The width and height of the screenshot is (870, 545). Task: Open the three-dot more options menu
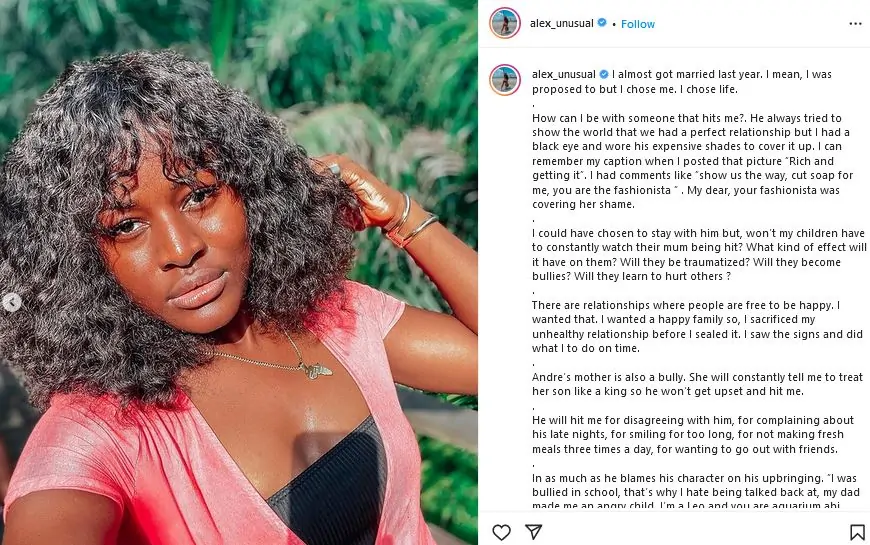(x=855, y=23)
